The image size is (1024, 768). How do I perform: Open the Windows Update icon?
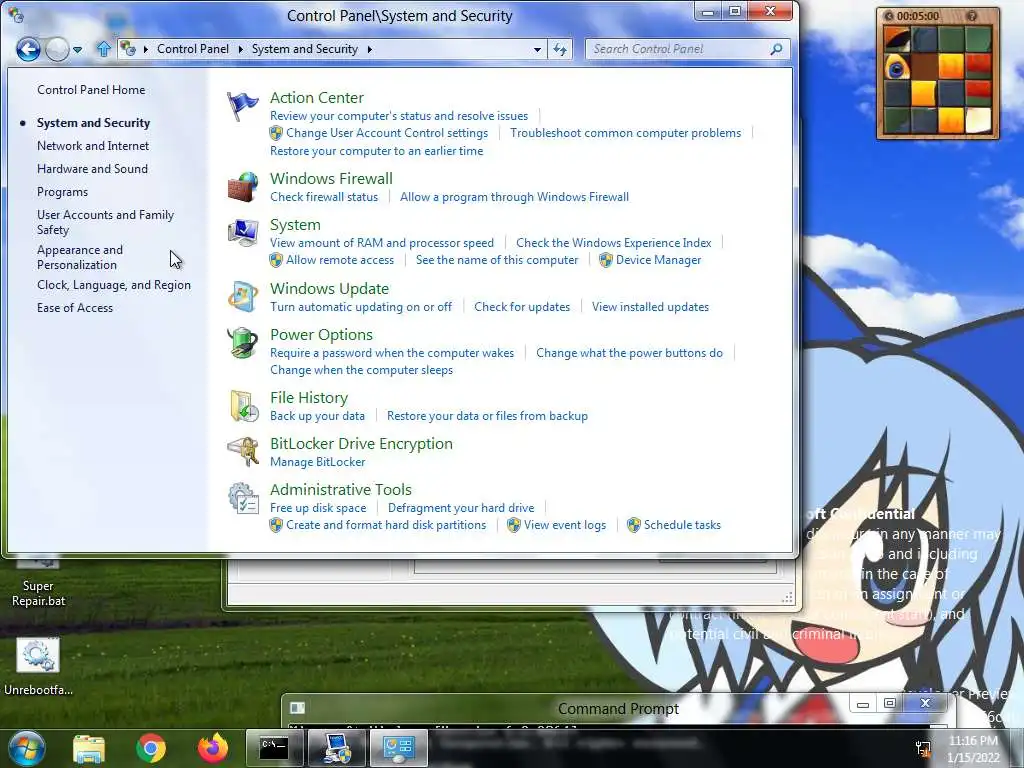(x=242, y=296)
